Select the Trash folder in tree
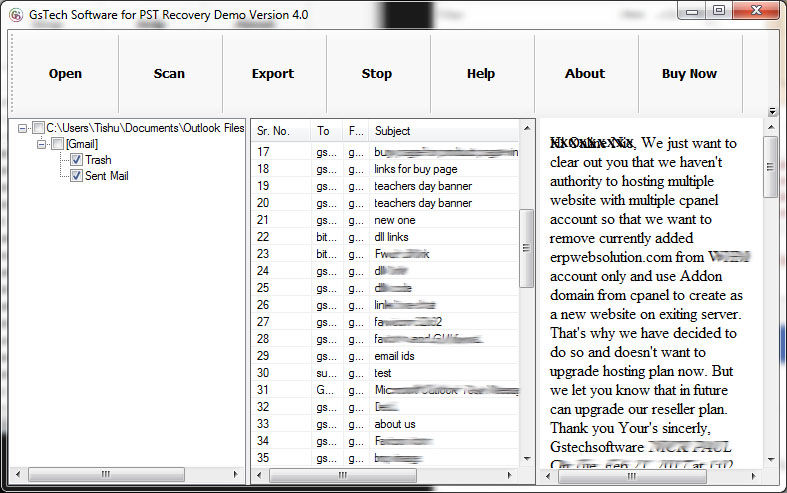The image size is (787, 493). pos(98,160)
